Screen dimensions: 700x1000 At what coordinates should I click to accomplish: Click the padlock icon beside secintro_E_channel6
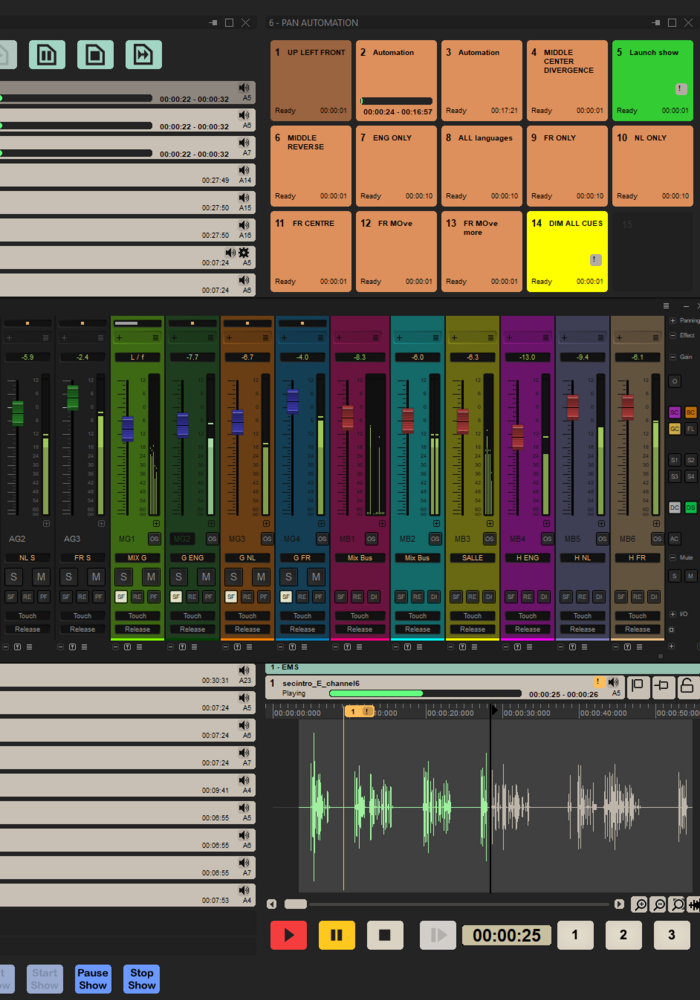687,686
